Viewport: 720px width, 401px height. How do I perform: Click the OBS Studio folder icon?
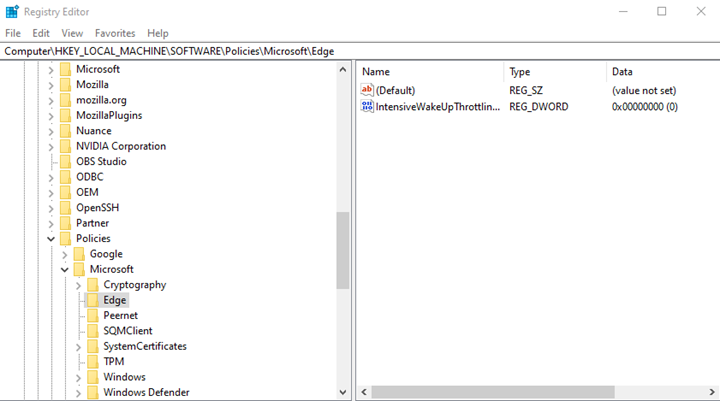click(66, 162)
